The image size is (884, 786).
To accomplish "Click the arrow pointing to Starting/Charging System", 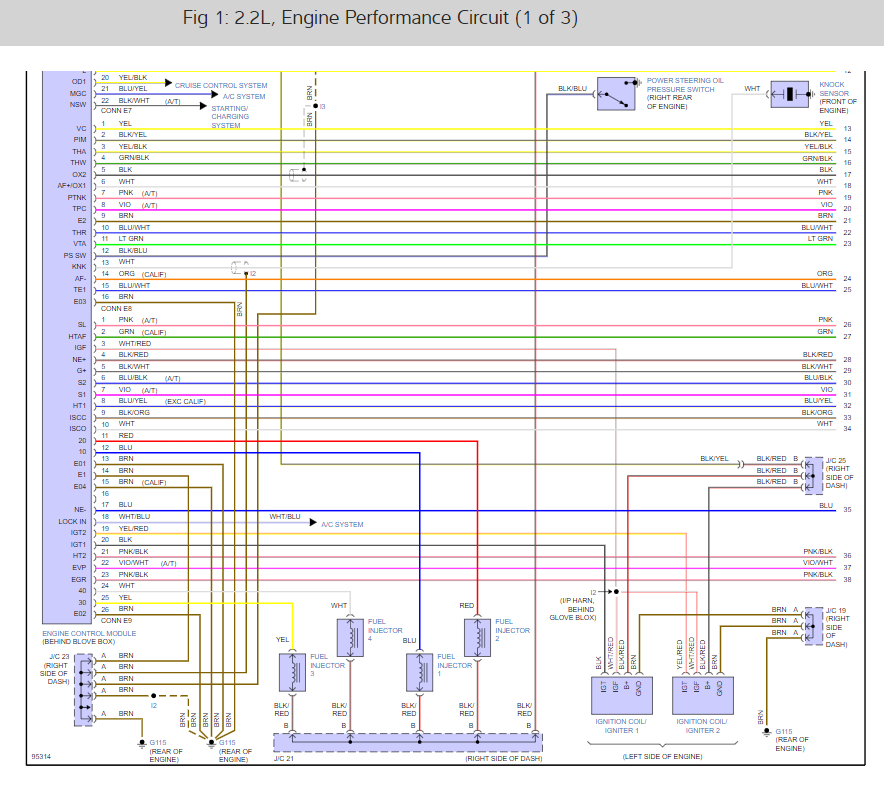I will (203, 106).
